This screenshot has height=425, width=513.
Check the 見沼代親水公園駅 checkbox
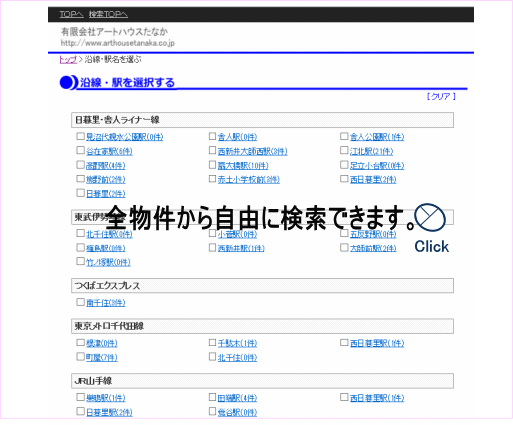pos(80,136)
